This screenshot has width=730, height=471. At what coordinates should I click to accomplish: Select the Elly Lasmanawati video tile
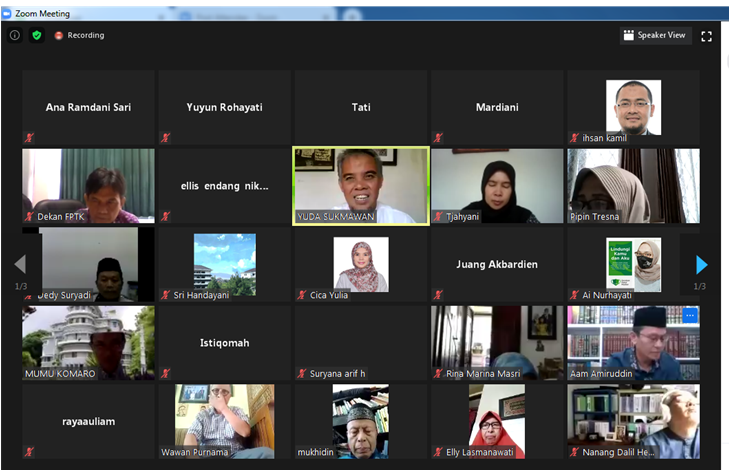click(497, 422)
